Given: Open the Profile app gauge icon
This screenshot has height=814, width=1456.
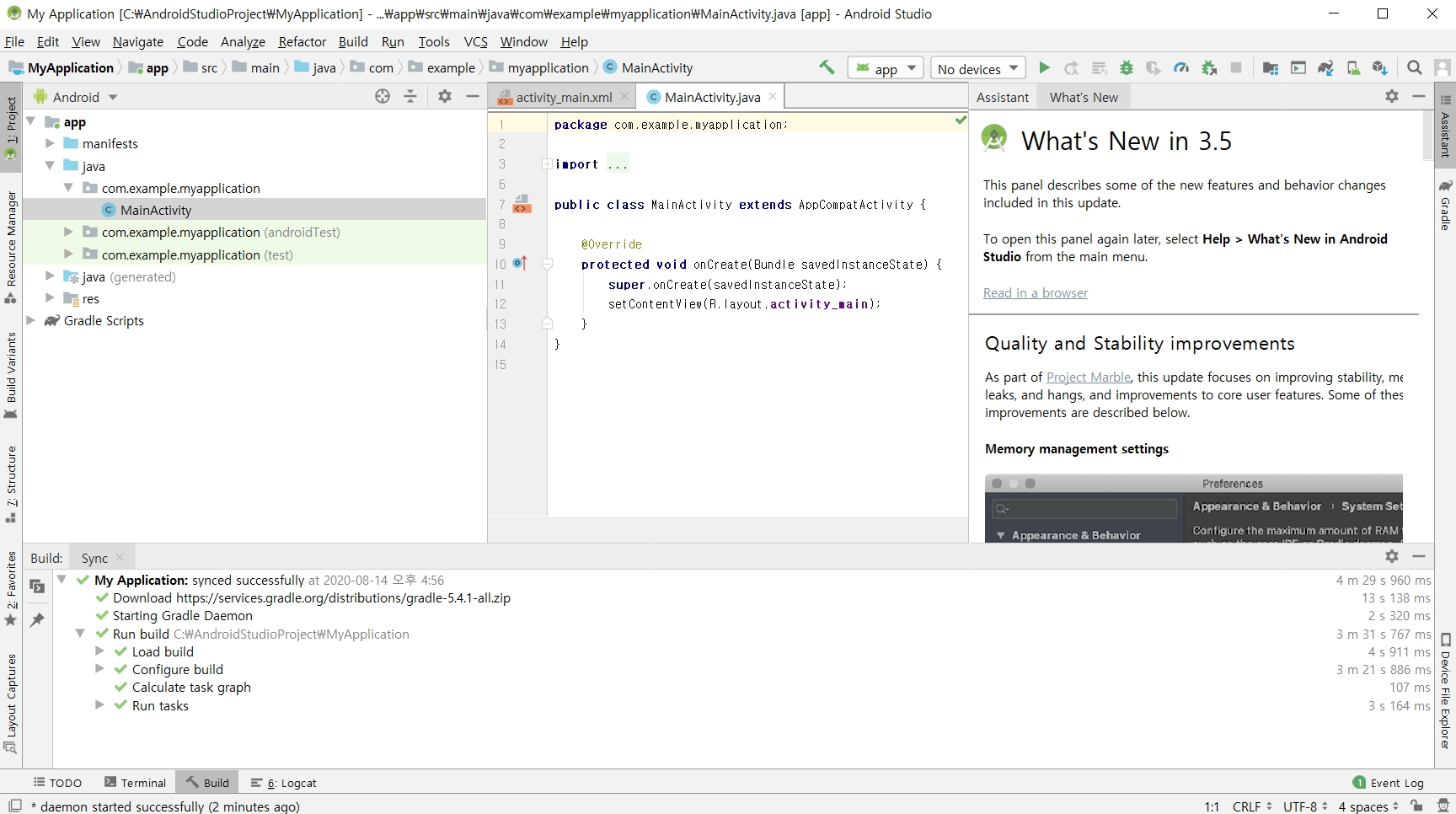Looking at the screenshot, I should coord(1181,68).
